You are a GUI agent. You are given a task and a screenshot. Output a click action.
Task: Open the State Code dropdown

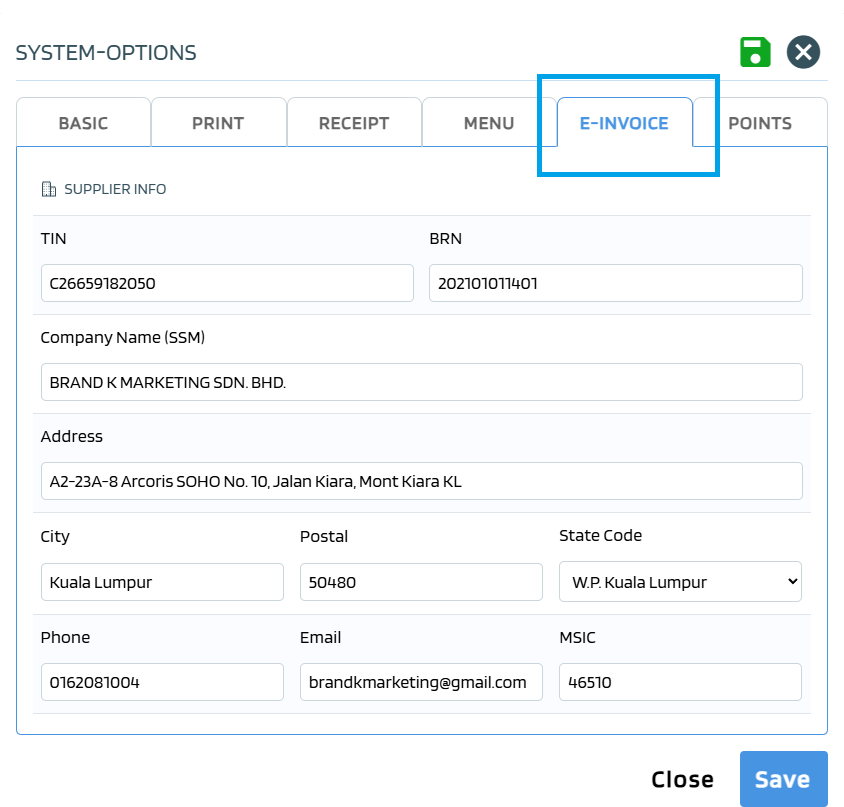pyautogui.click(x=680, y=582)
